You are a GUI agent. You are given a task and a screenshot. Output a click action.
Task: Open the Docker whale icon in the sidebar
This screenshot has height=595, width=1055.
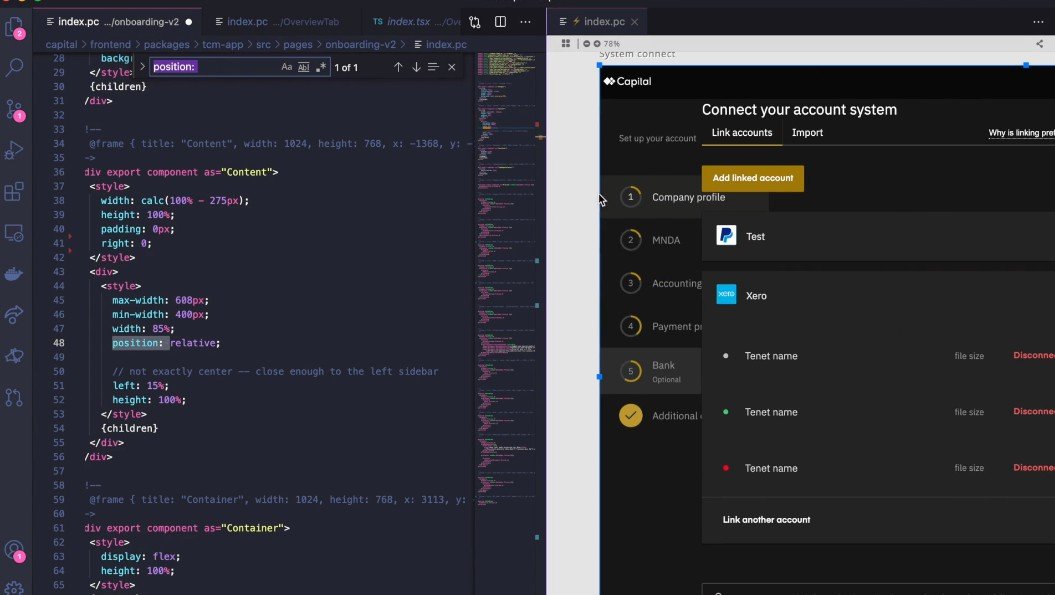coord(14,273)
